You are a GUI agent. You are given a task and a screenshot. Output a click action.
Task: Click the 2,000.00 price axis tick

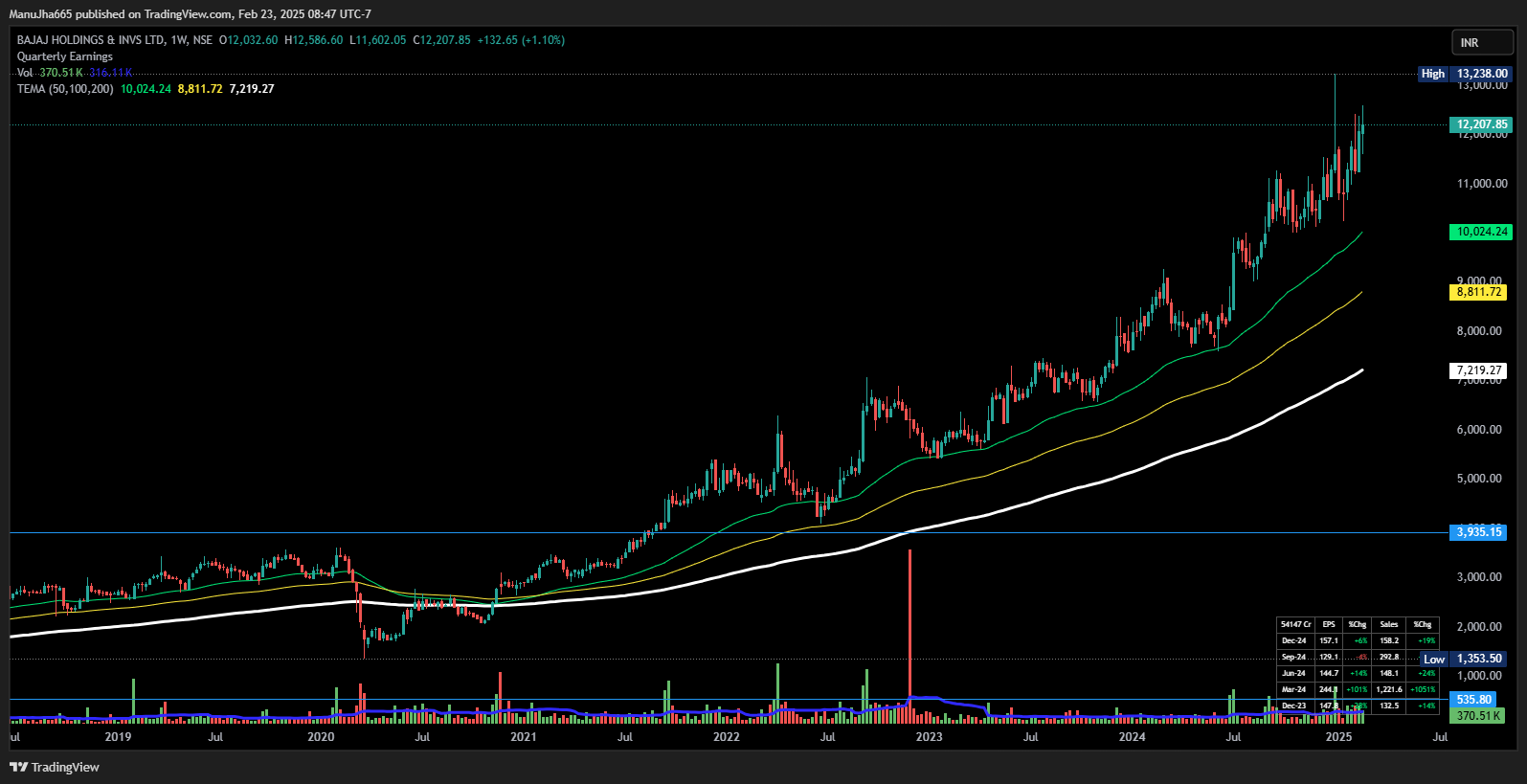click(x=1479, y=627)
